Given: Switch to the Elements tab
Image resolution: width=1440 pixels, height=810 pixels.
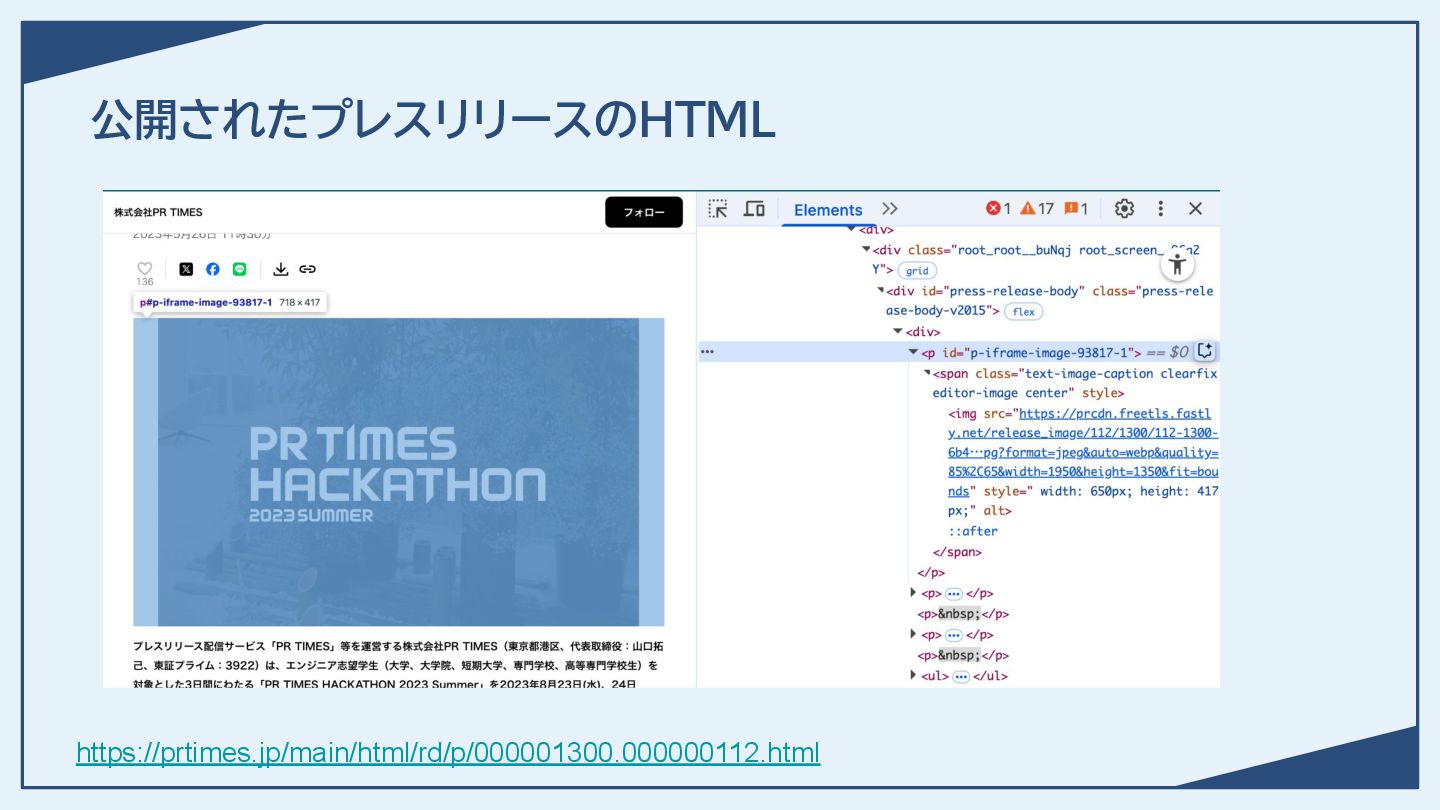Looking at the screenshot, I should (828, 210).
